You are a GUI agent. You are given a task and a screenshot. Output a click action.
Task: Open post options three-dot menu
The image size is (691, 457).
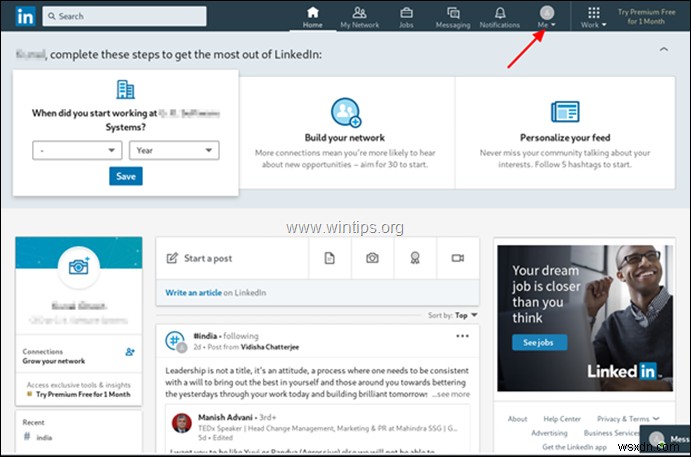(x=462, y=336)
